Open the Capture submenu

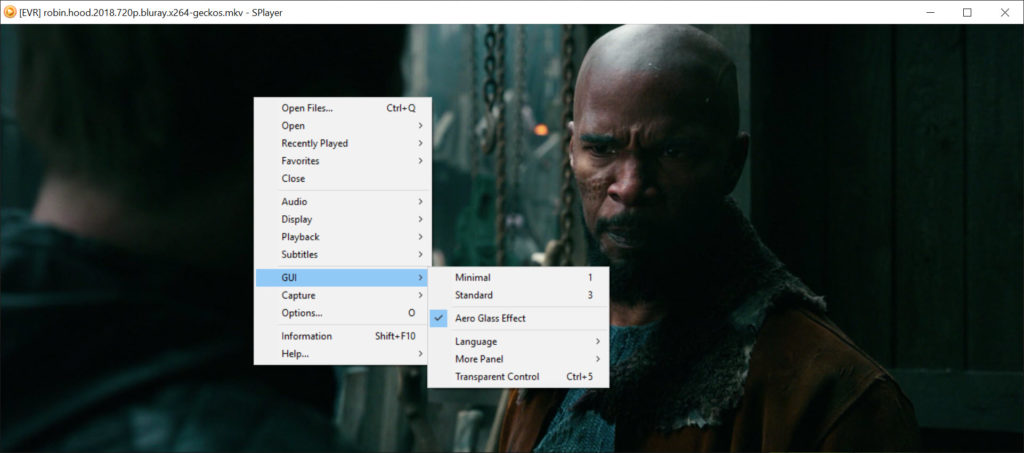pyautogui.click(x=342, y=296)
